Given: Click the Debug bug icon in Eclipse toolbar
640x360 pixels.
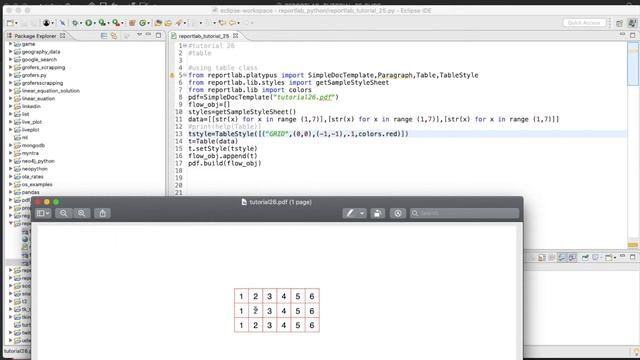Looking at the screenshot, I should tap(75, 23).
